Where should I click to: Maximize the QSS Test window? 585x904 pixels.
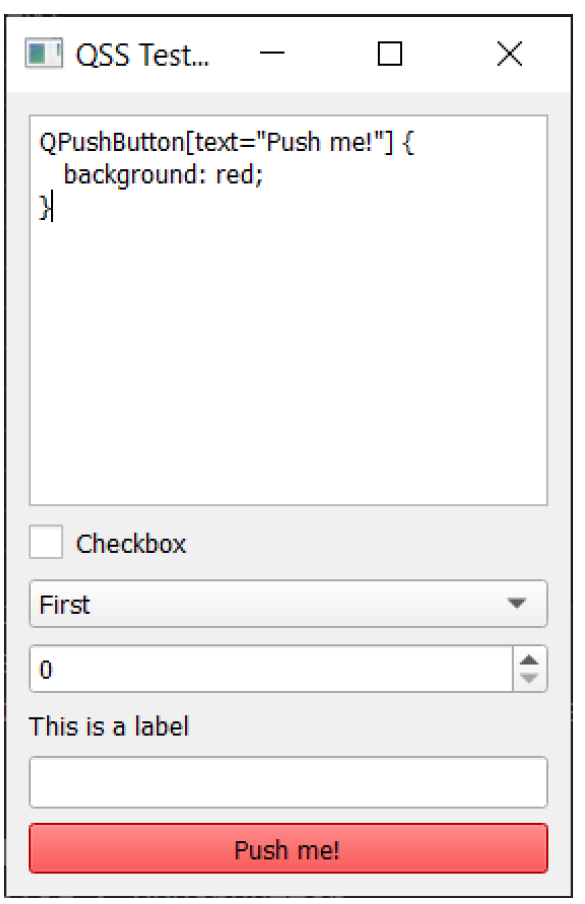tap(390, 54)
